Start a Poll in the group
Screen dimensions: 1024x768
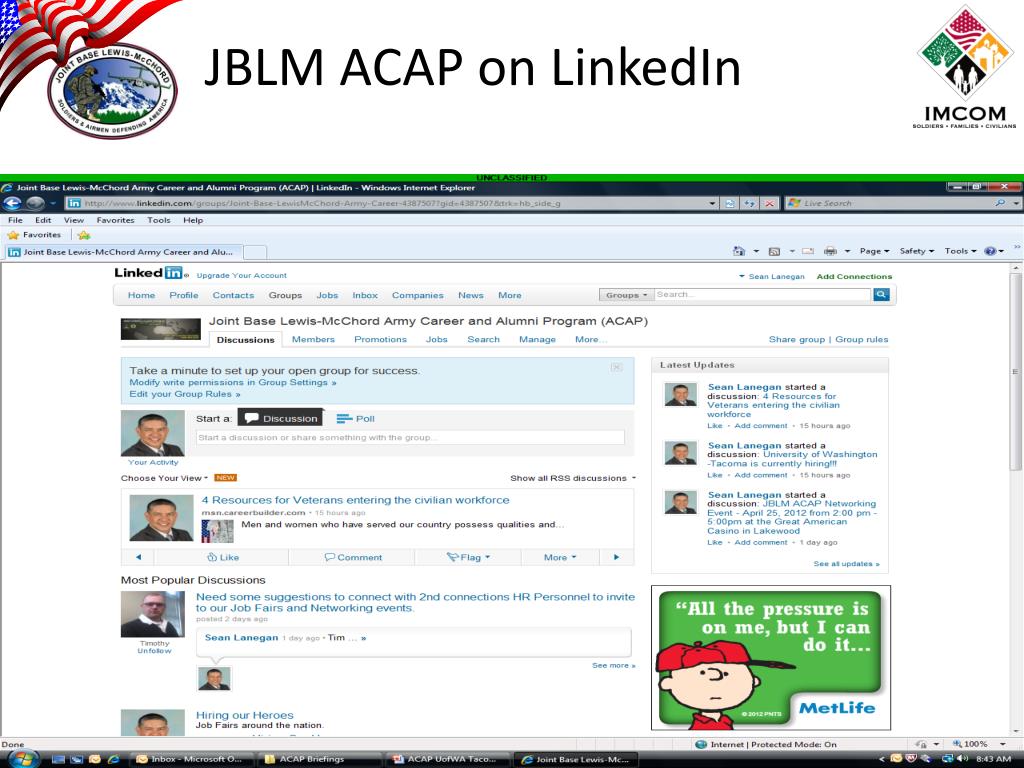pos(356,419)
